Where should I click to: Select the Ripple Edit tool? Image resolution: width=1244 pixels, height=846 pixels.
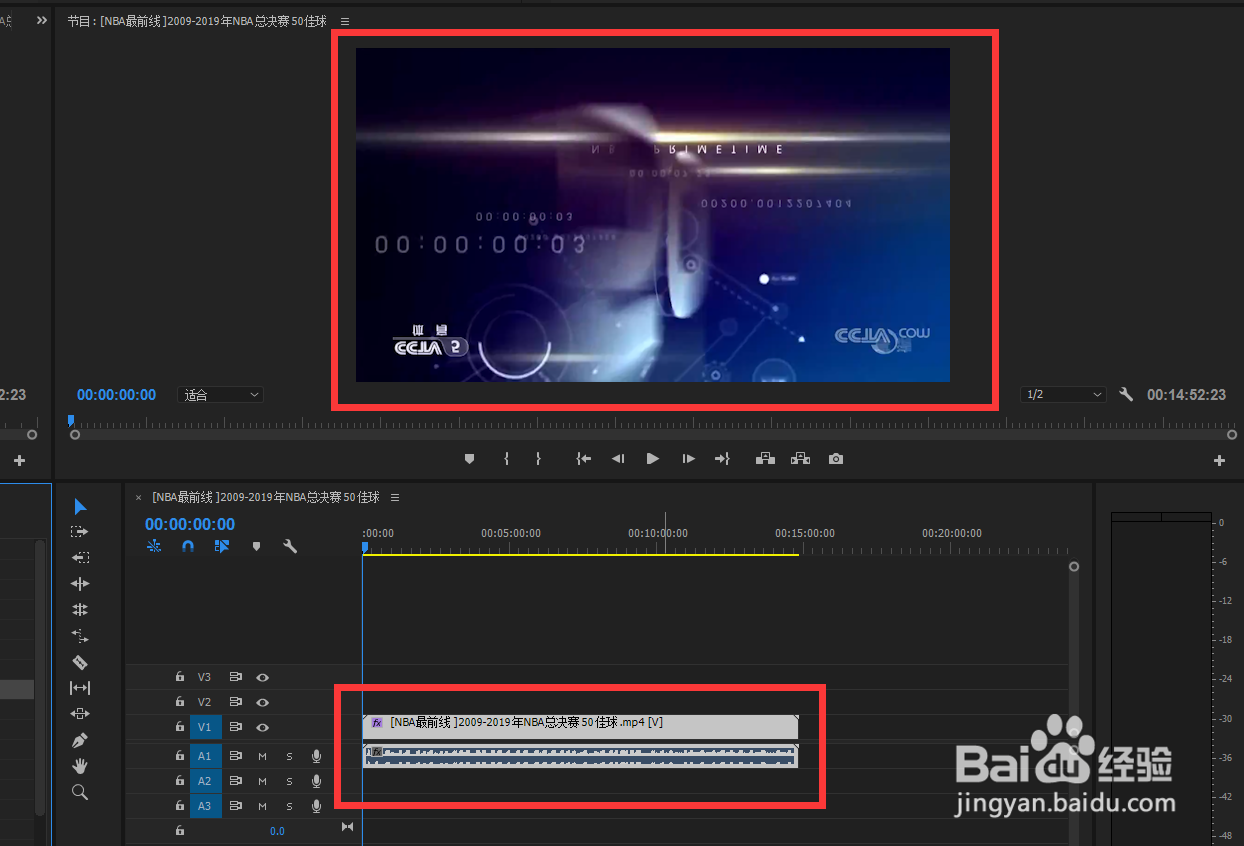click(80, 584)
